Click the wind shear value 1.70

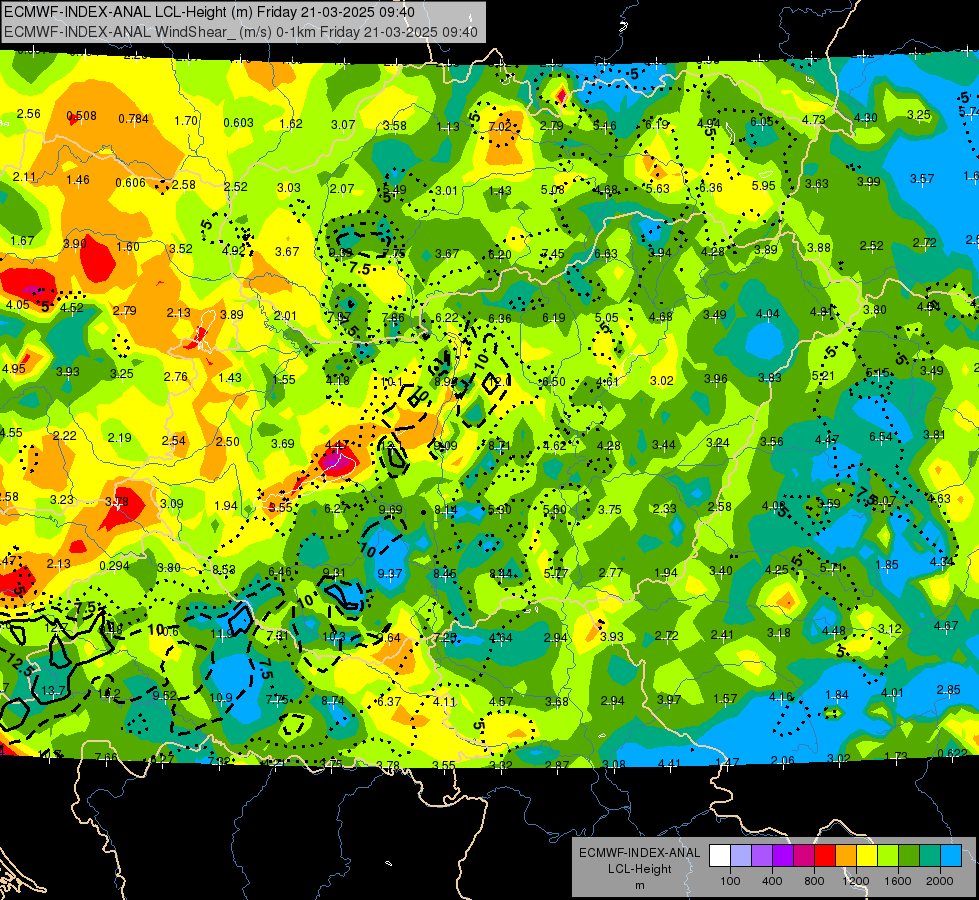point(186,121)
